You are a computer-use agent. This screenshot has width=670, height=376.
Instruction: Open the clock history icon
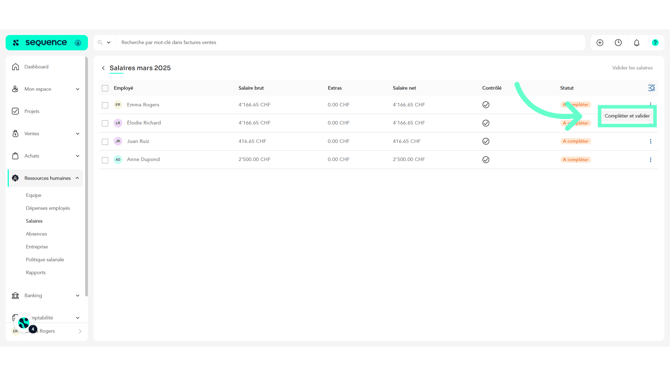(618, 42)
